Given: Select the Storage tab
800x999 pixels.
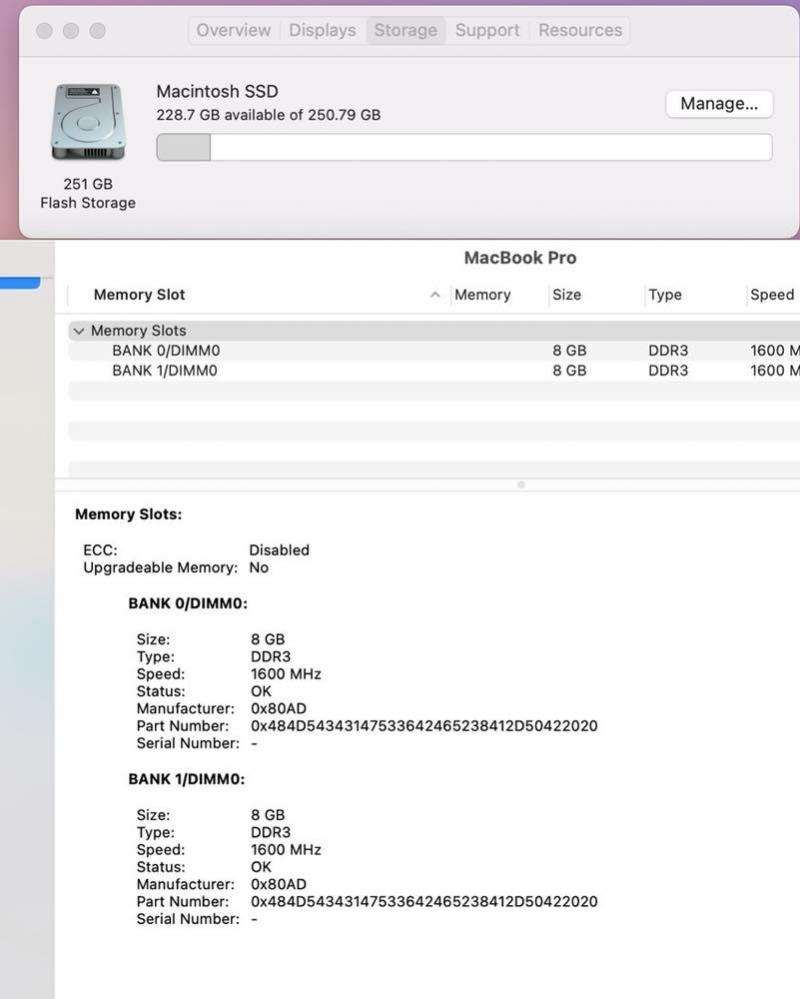Looking at the screenshot, I should [405, 30].
